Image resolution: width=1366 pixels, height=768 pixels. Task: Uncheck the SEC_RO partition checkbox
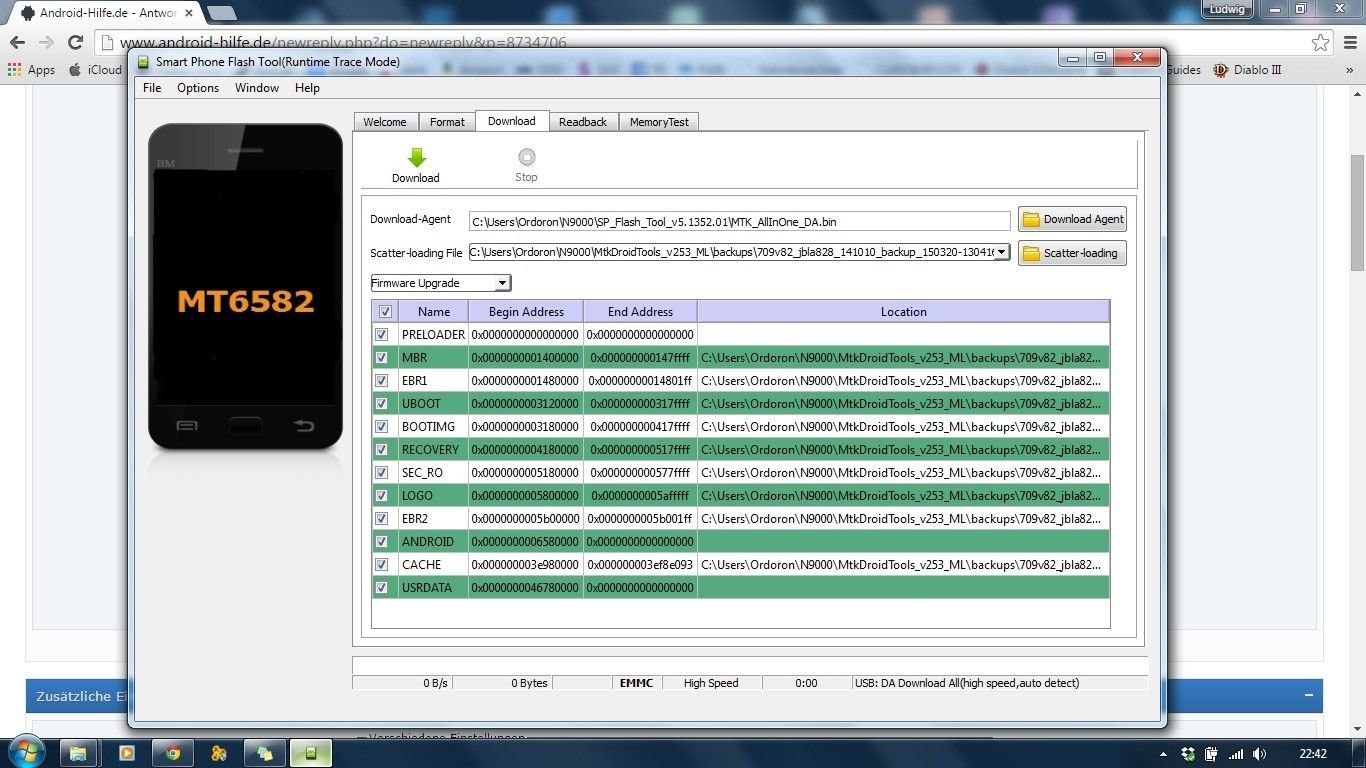(x=381, y=473)
